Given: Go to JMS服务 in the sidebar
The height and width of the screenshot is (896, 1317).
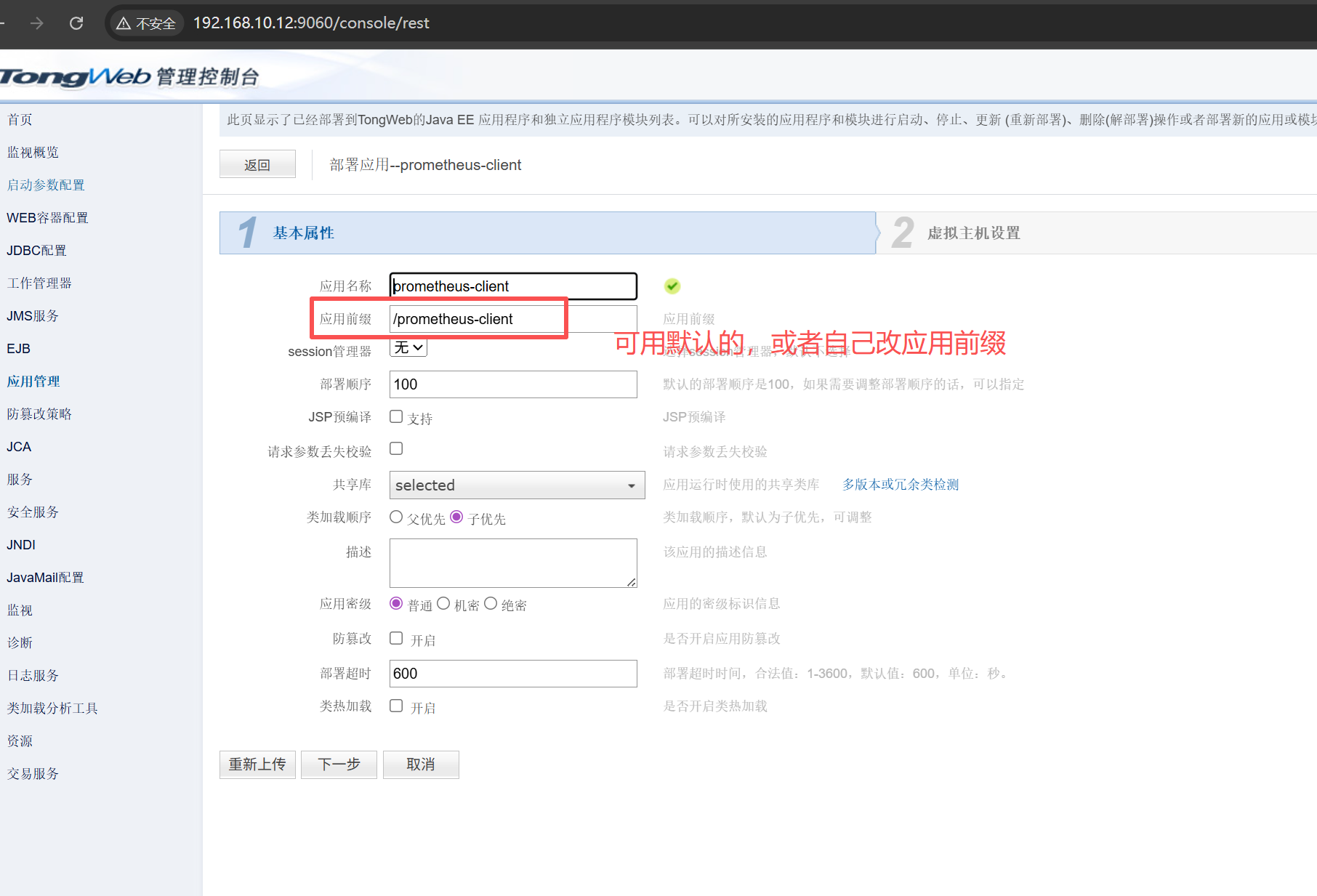Looking at the screenshot, I should [x=33, y=316].
